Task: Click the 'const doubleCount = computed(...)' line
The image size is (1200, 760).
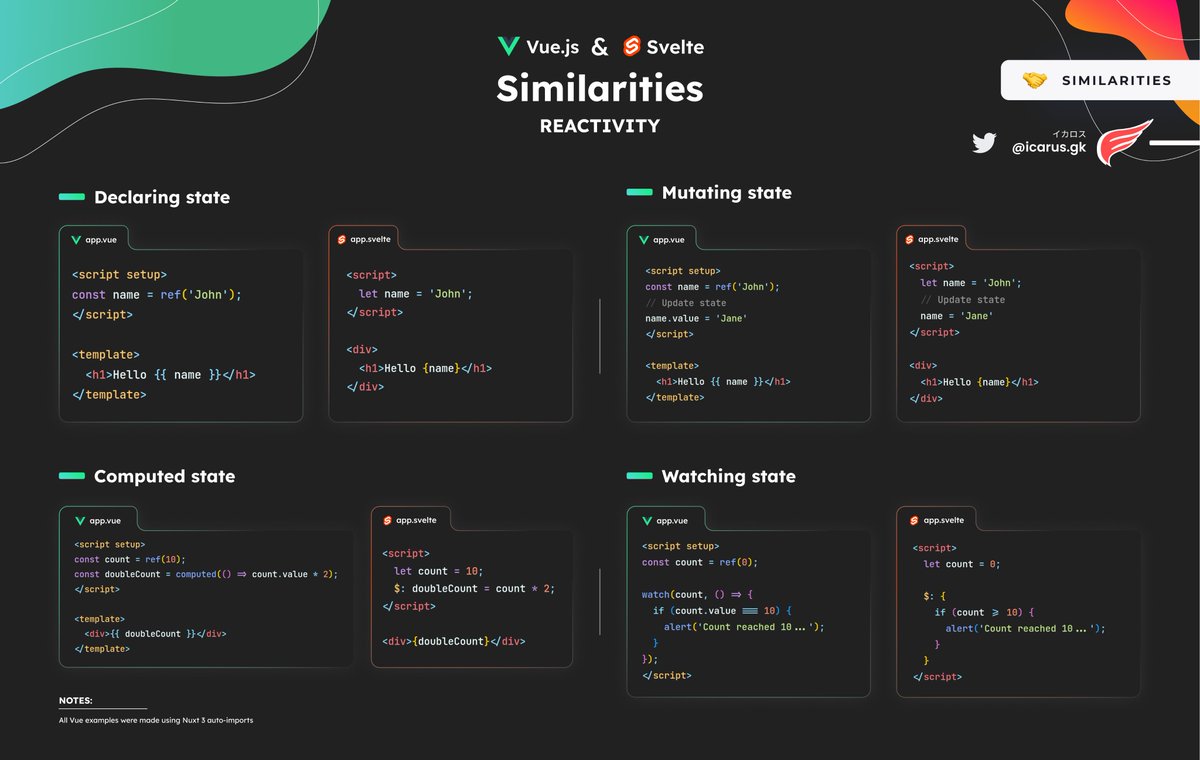Action: 206,574
